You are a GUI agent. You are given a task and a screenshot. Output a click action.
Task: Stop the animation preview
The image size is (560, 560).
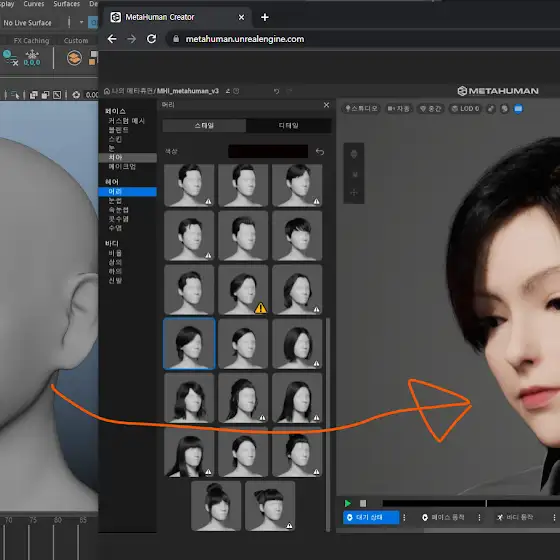pyautogui.click(x=363, y=503)
